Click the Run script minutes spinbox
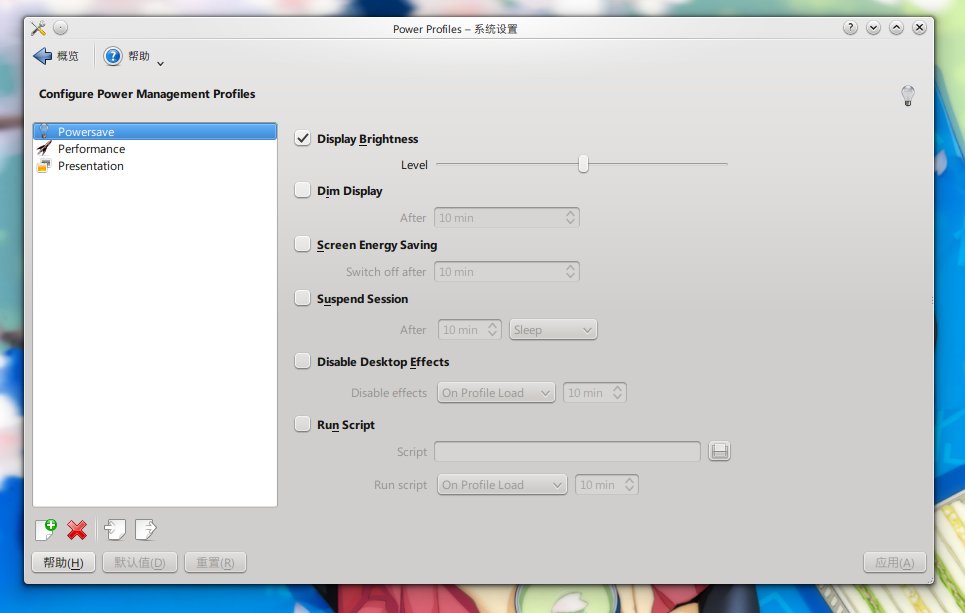Viewport: 965px width, 613px height. click(607, 484)
